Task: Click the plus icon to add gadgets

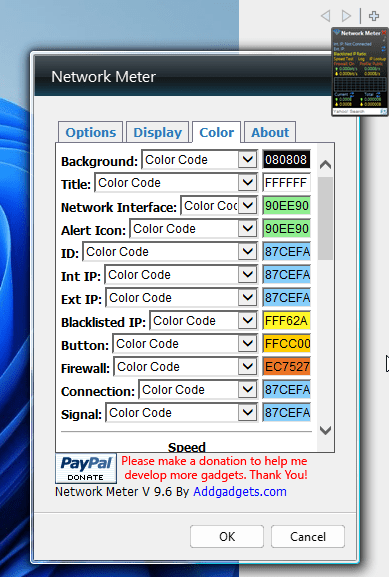Action: [374, 16]
